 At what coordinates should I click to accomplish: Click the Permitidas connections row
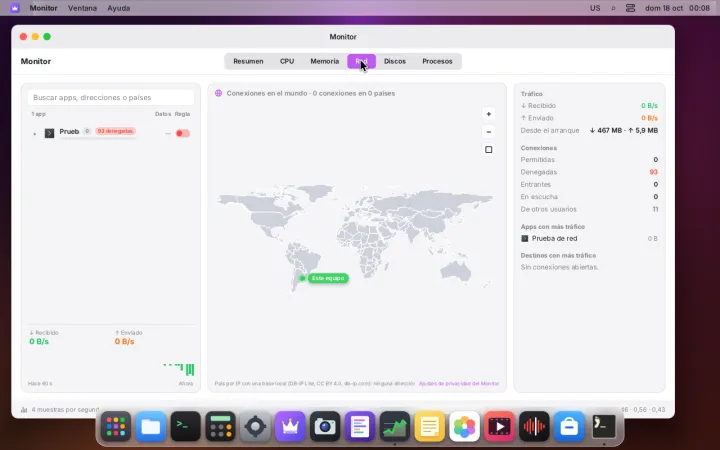tap(589, 160)
